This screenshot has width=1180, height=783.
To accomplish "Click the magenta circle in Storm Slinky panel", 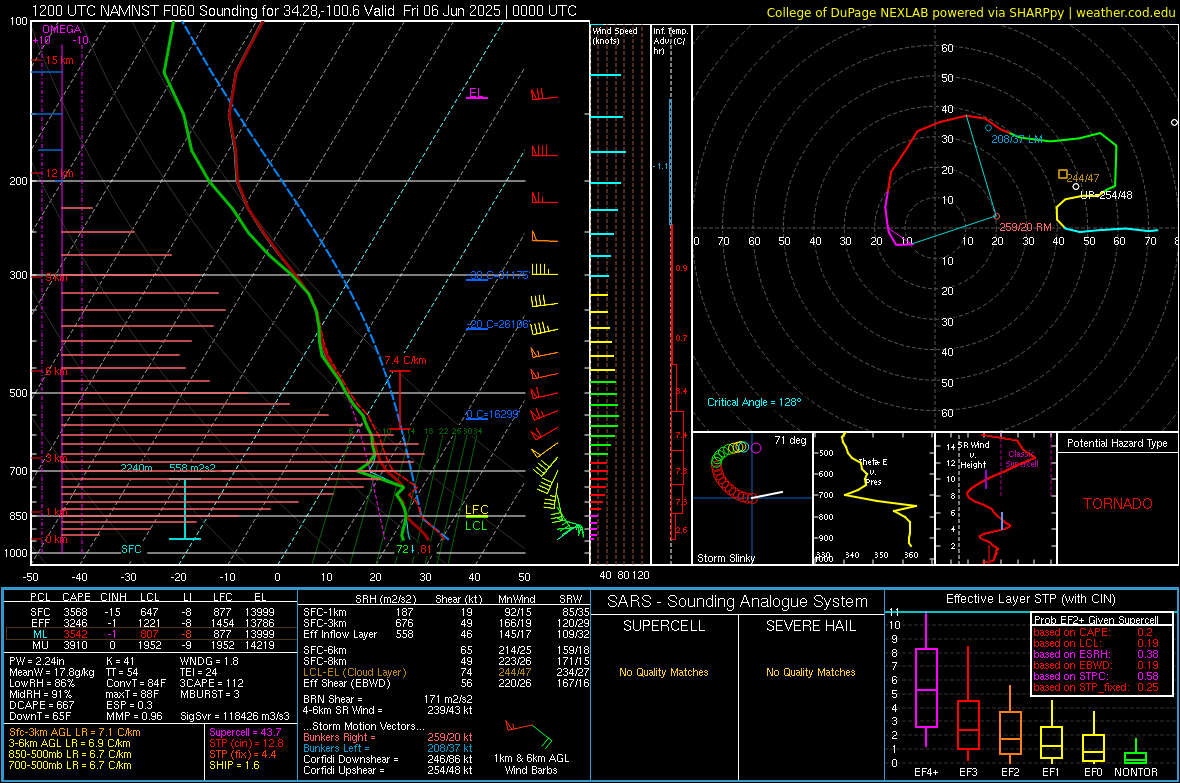I will coord(756,448).
